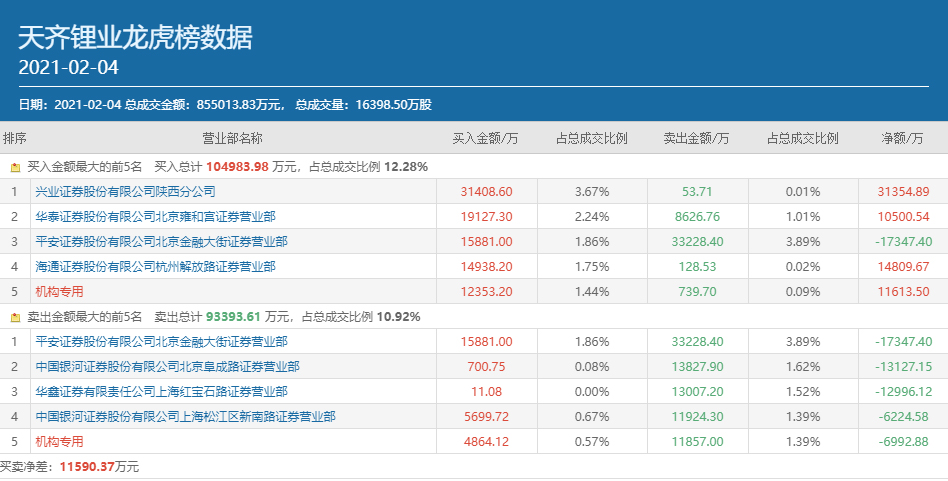
Task: Click the buy total 104983.98
Action: [237, 167]
